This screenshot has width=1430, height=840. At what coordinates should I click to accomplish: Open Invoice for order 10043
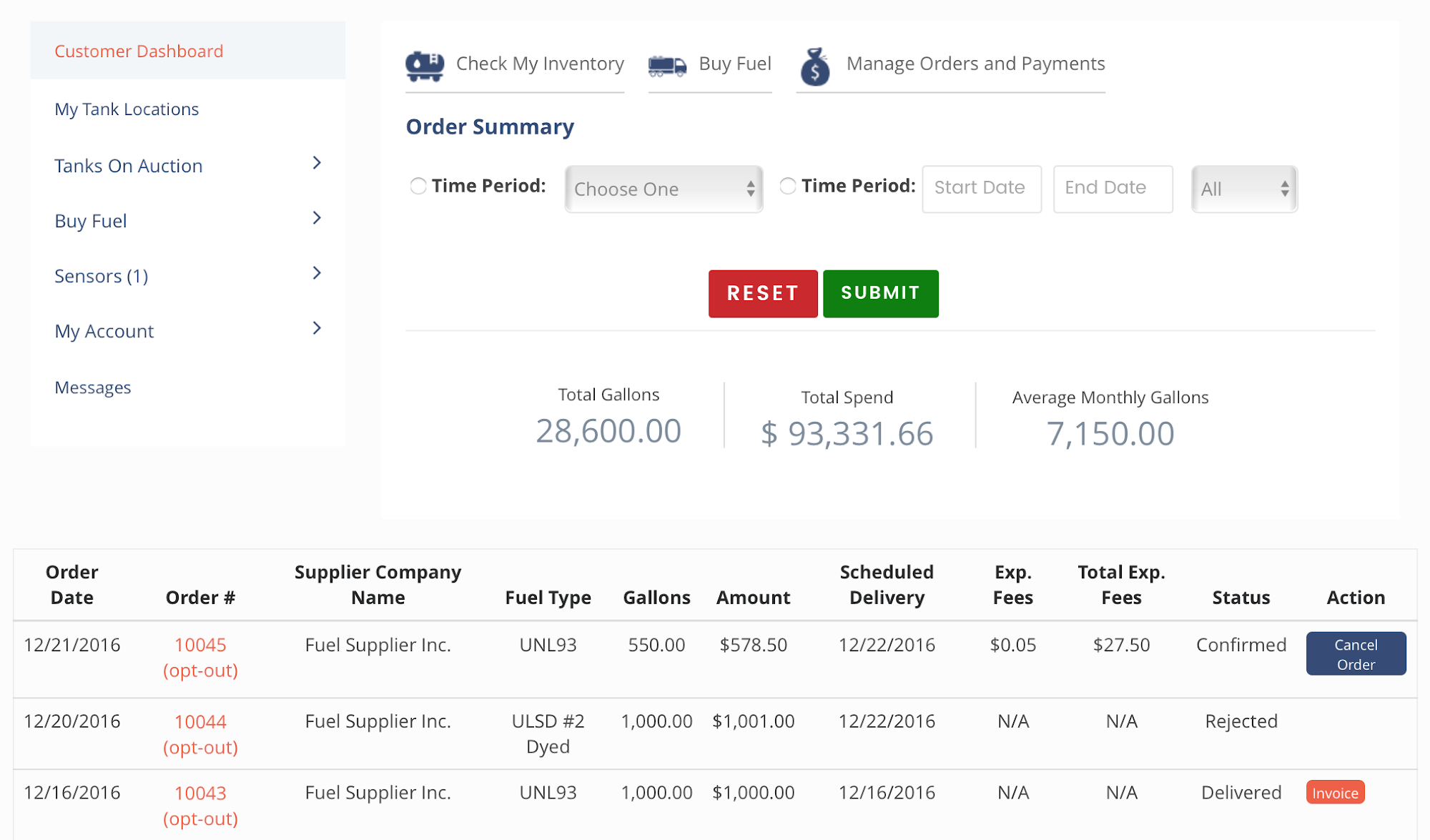1335,793
